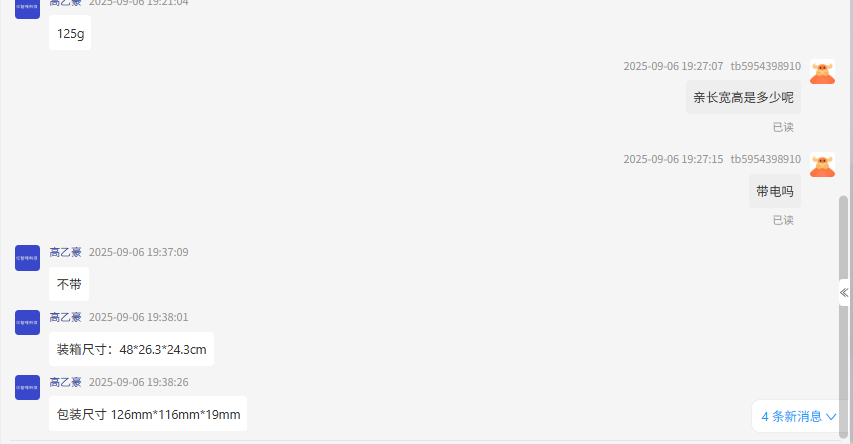This screenshot has height=444, width=853.
Task: Click the blue avatar beside the 装箱尺寸 message
Action: point(27,323)
